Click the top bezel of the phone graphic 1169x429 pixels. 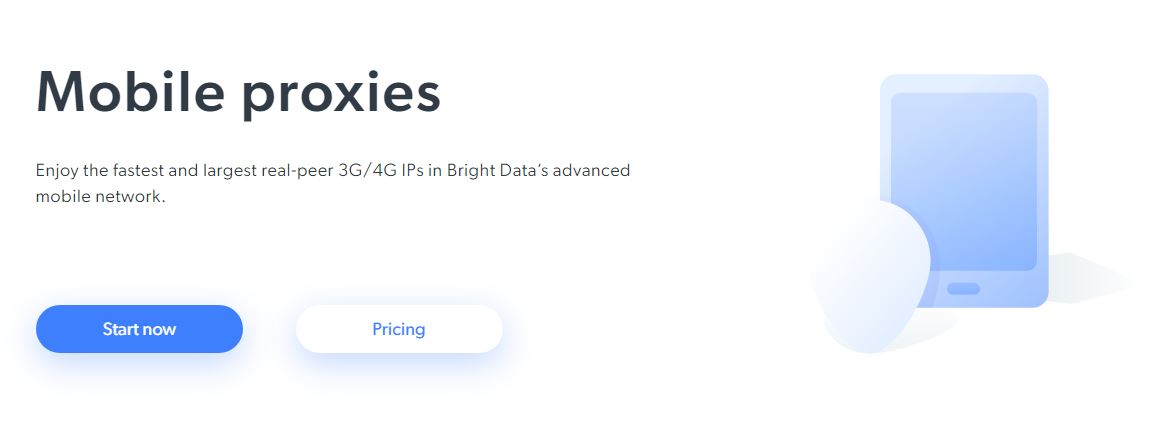click(963, 84)
